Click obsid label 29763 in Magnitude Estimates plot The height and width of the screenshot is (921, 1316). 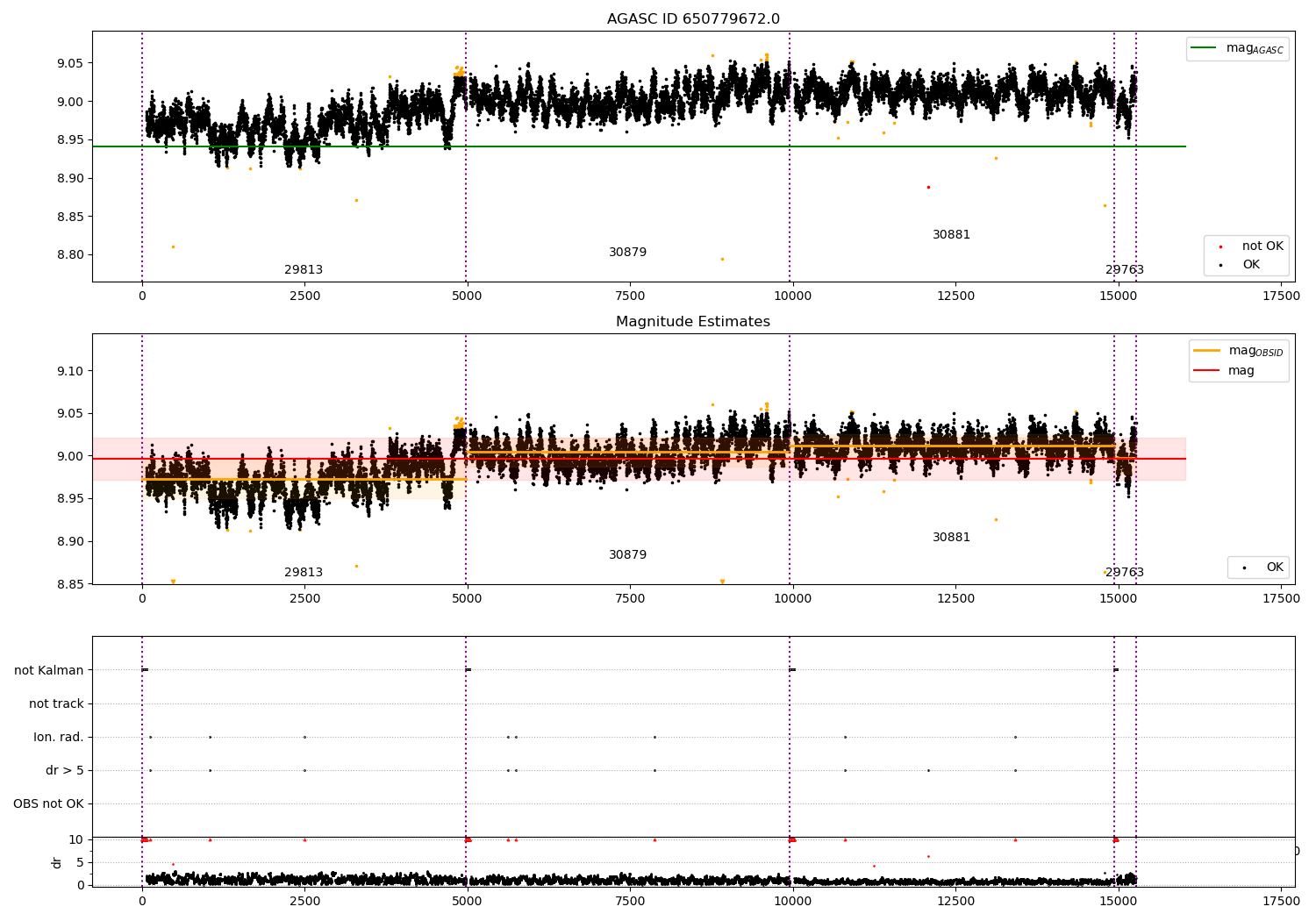(1125, 573)
